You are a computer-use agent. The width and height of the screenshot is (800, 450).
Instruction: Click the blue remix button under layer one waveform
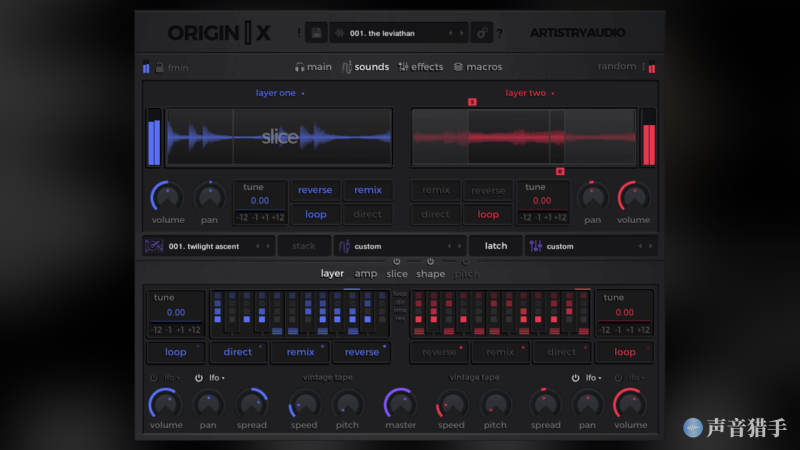368,190
